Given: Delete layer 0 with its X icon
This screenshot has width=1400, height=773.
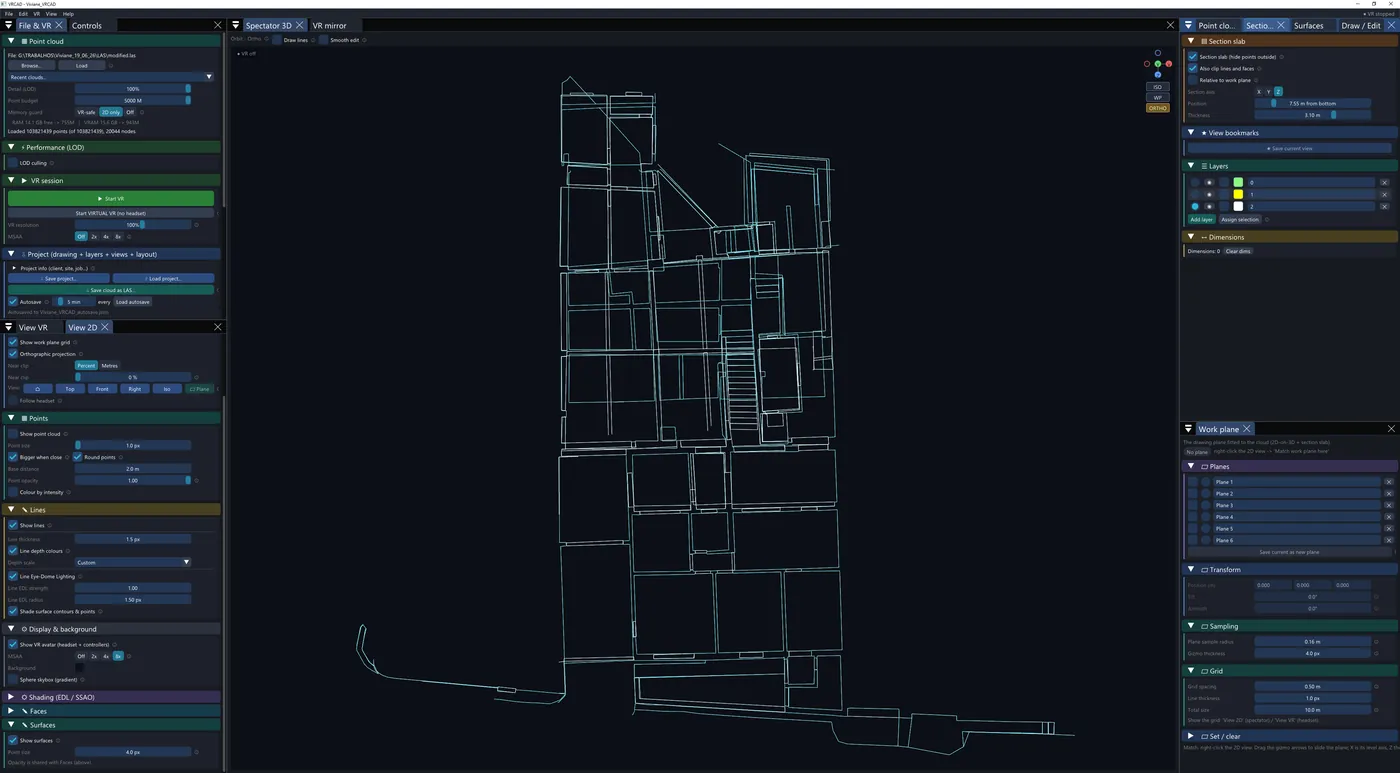Looking at the screenshot, I should click(1385, 182).
